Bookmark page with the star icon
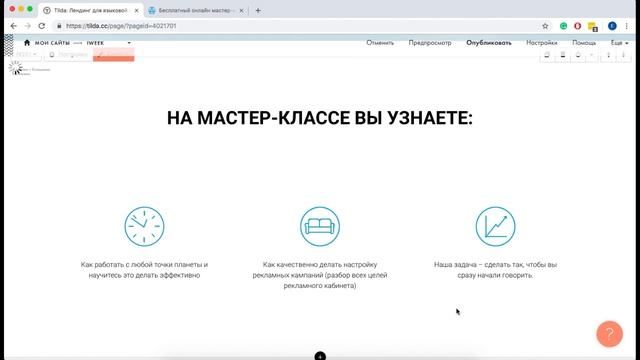640x360 pixels. (545, 26)
